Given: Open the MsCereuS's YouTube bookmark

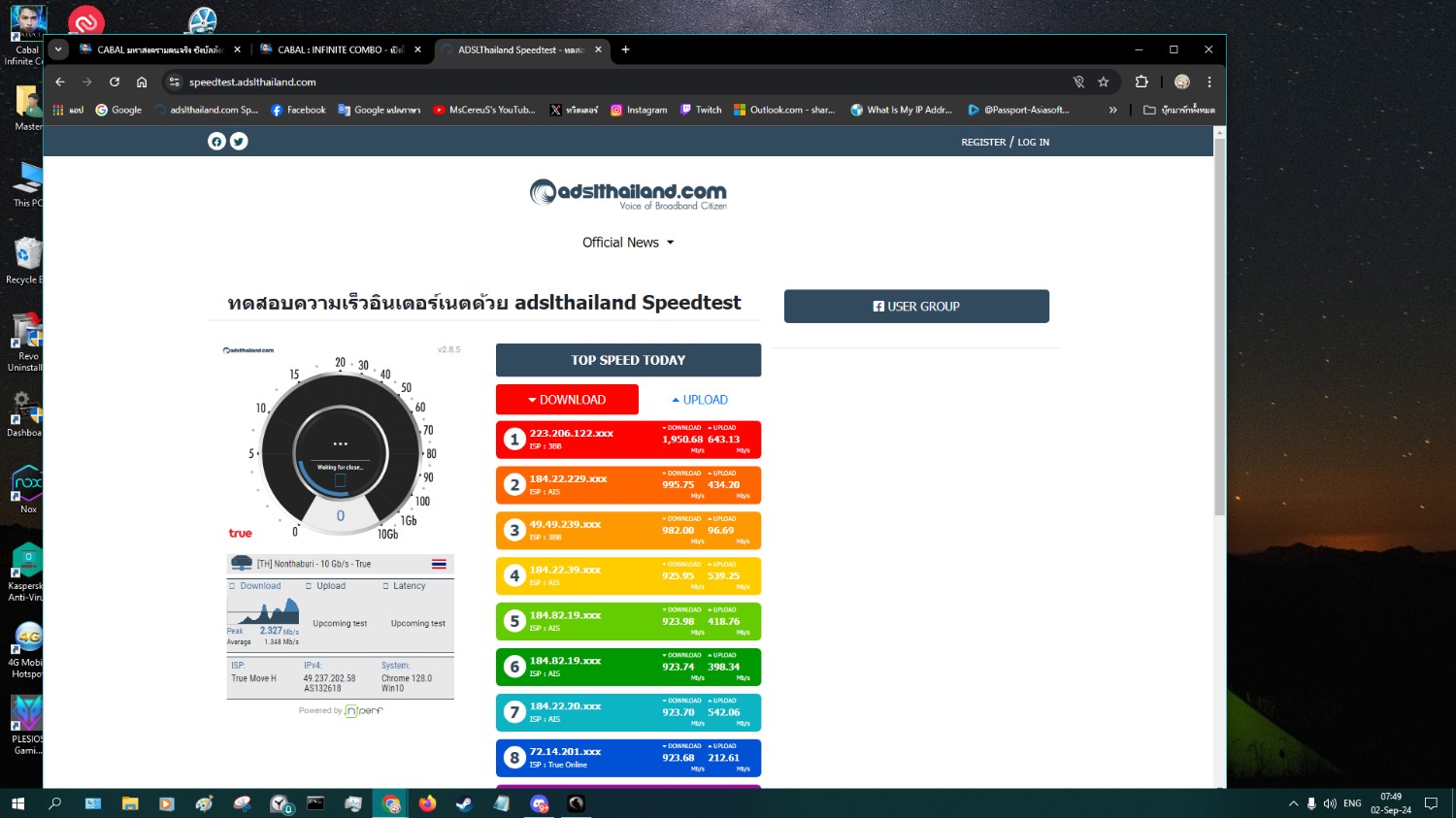Looking at the screenshot, I should pyautogui.click(x=484, y=111).
